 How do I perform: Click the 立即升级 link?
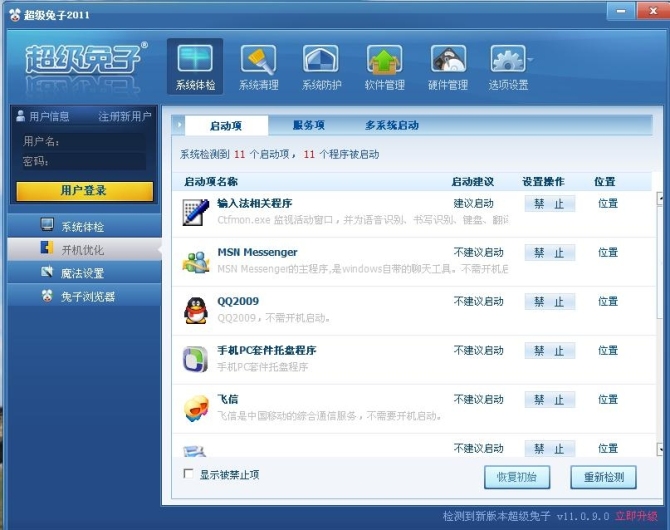636,516
